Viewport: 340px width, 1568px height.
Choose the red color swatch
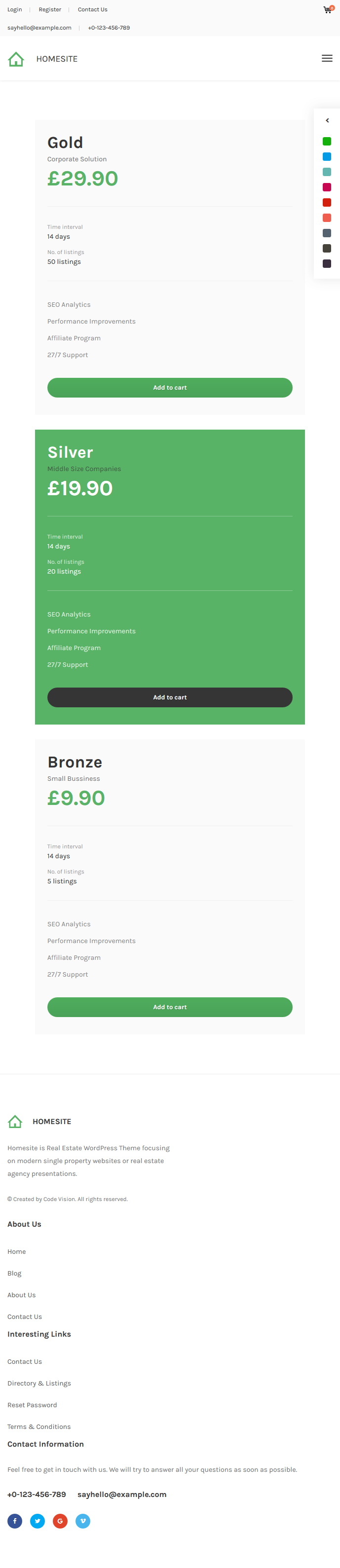pyautogui.click(x=327, y=202)
